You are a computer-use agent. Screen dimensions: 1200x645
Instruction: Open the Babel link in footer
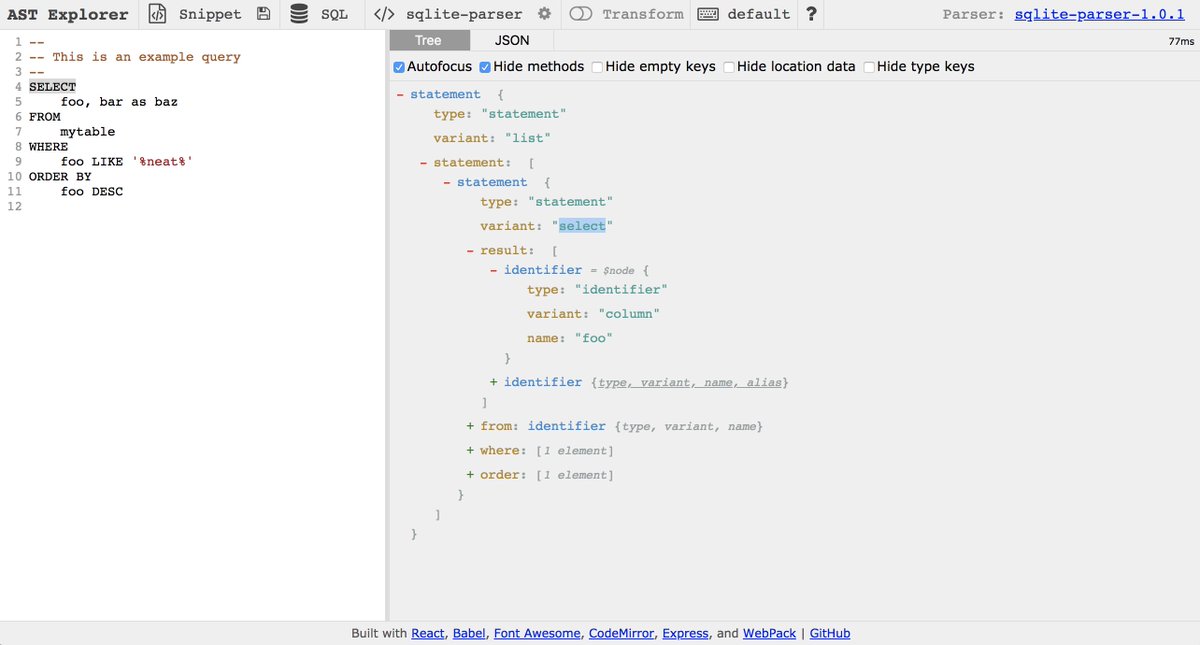(470, 633)
